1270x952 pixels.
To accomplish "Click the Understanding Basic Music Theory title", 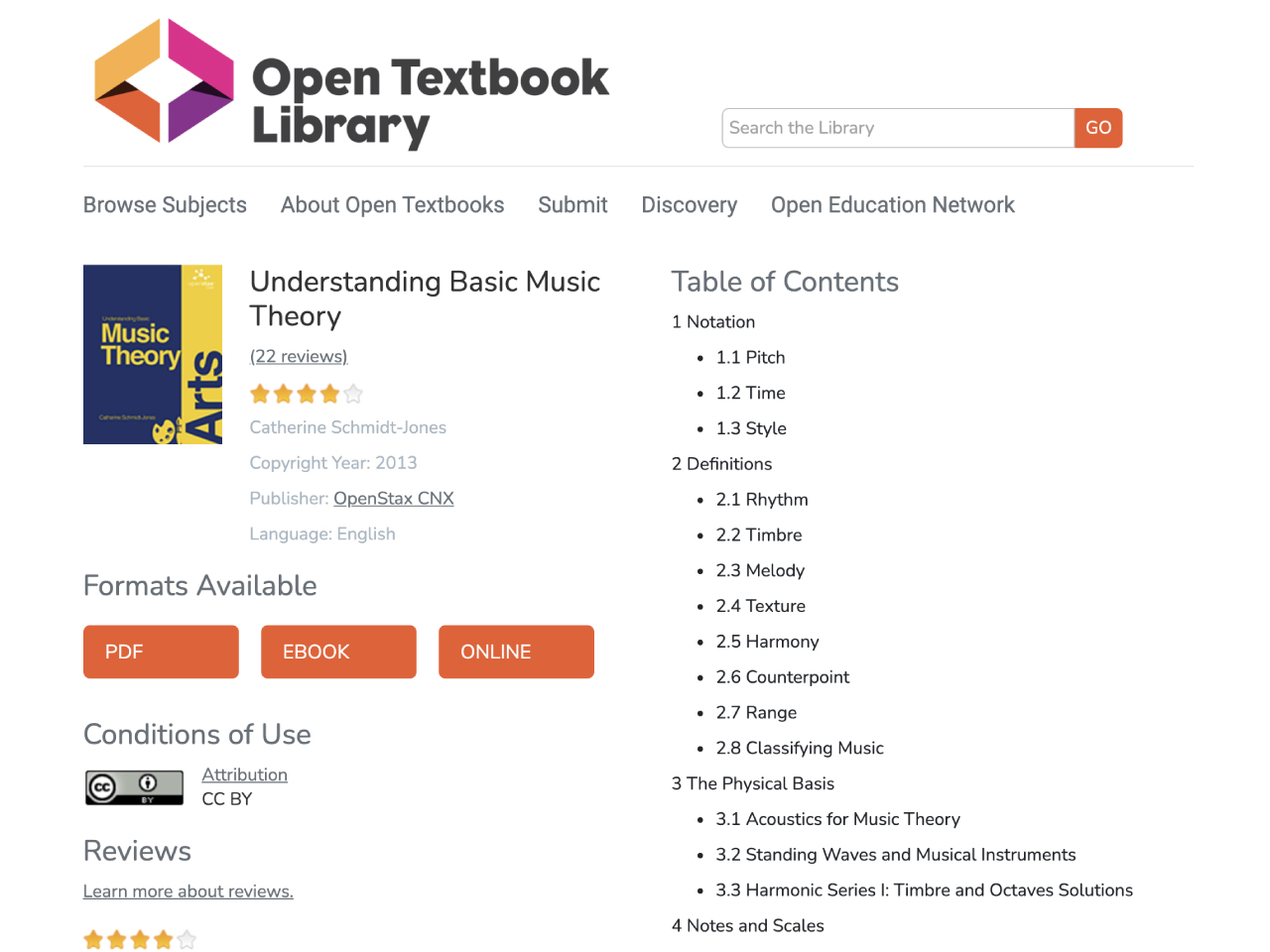I will click(x=425, y=298).
